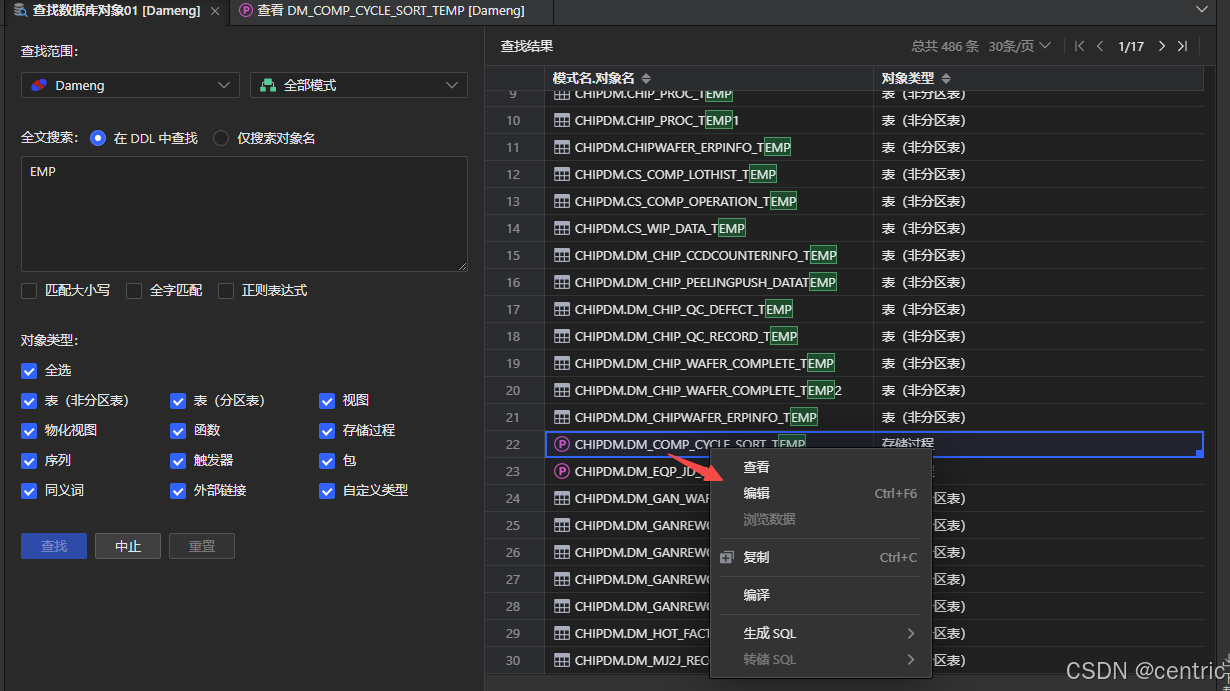
Task: Click the procedure icon on DM_COMP_CYCLE_SORT_TEMP row
Action: tap(561, 444)
